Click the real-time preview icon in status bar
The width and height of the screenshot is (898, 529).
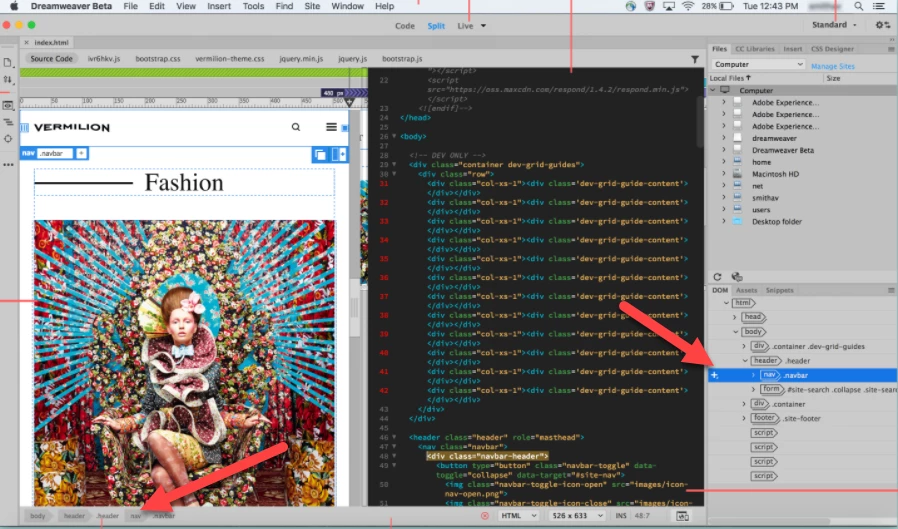(x=683, y=516)
